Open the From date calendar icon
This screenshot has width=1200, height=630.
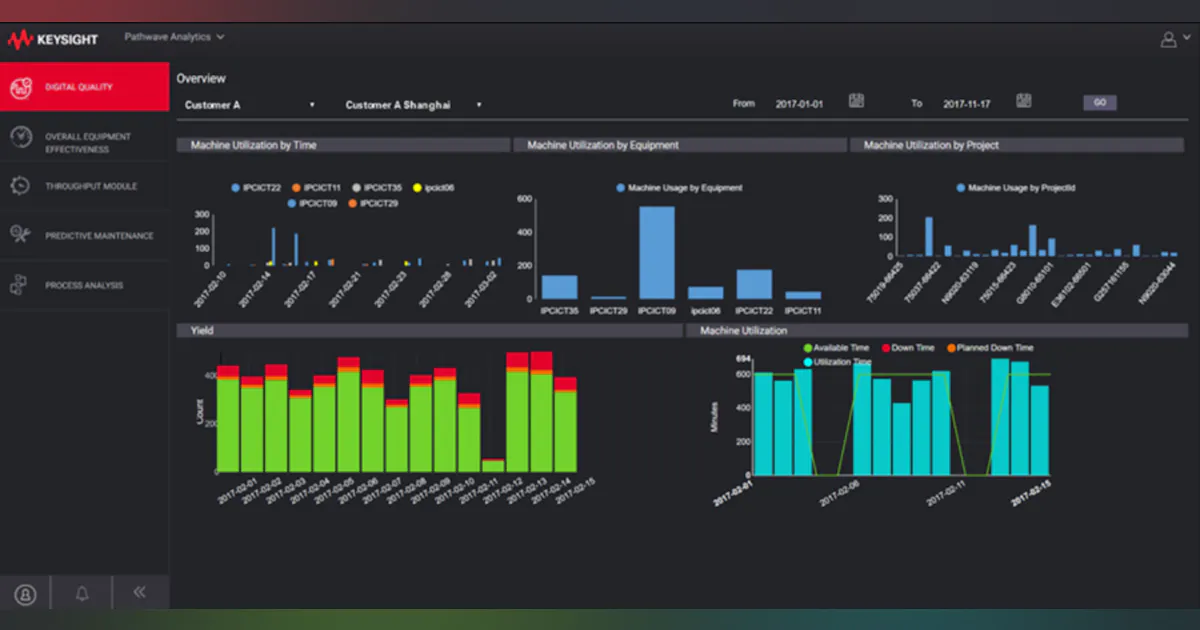[x=856, y=100]
